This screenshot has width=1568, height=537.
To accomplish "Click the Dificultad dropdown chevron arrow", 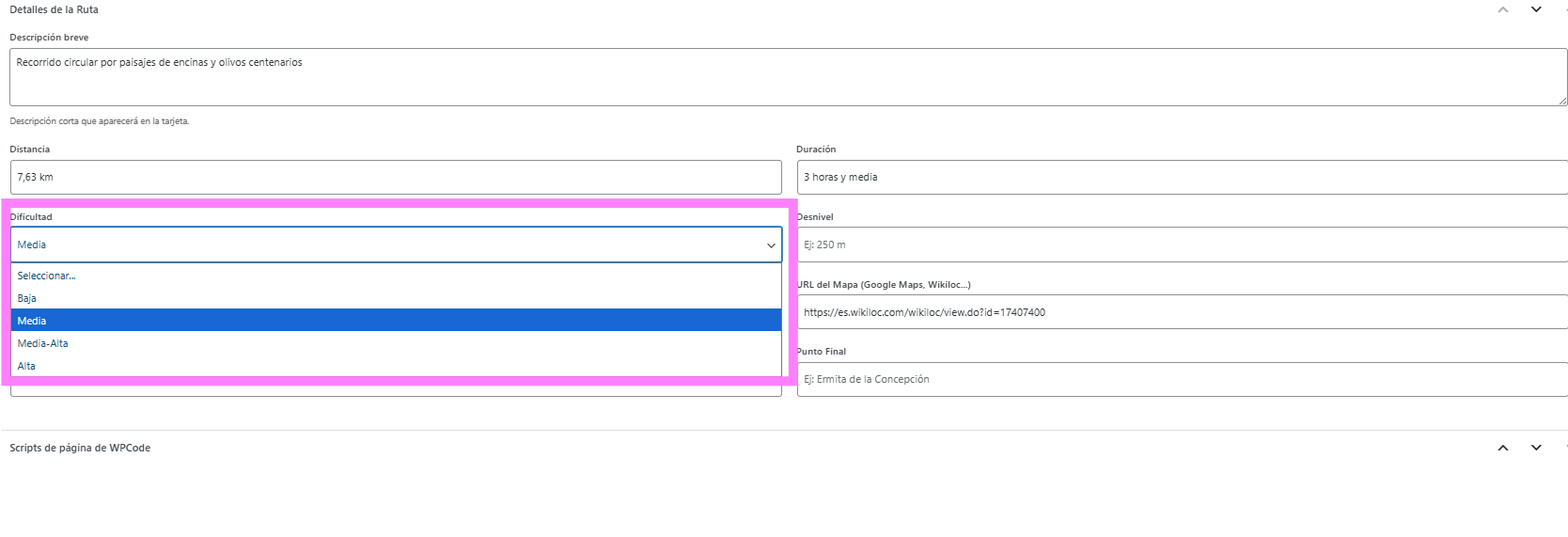I will [x=771, y=245].
